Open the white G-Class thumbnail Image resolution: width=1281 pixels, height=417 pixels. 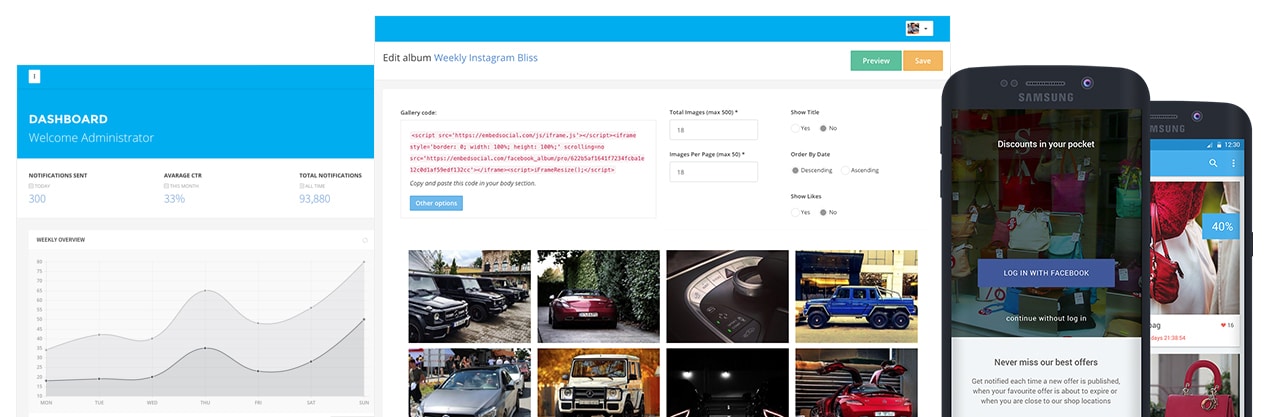(598, 382)
